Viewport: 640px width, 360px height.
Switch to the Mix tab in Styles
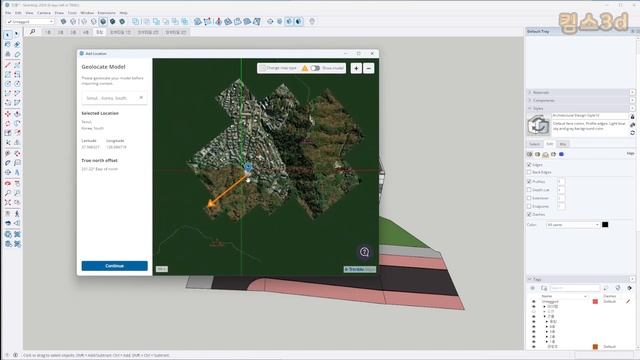click(x=563, y=144)
